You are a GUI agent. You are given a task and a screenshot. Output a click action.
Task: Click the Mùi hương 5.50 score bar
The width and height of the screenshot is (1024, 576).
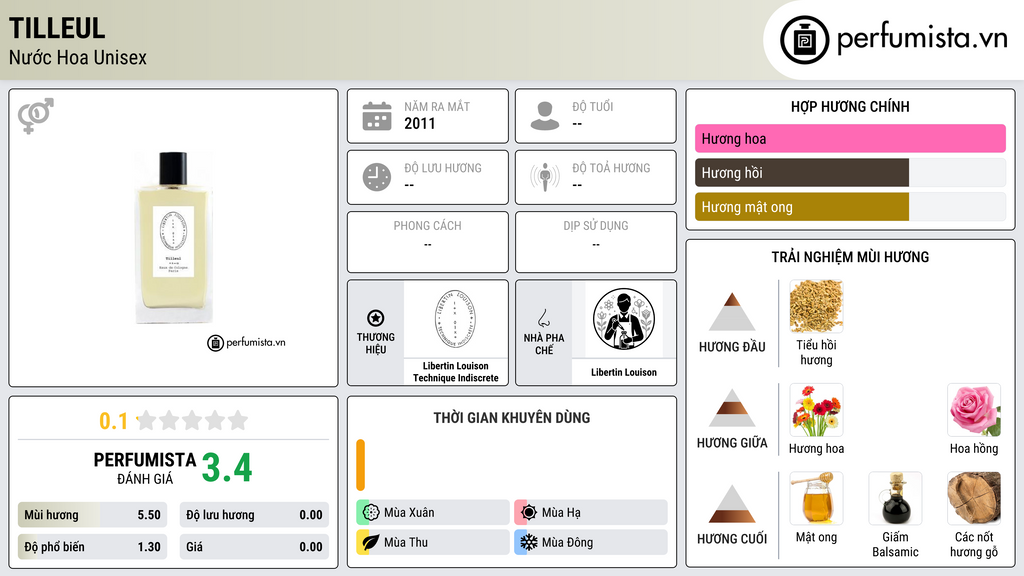click(x=92, y=515)
